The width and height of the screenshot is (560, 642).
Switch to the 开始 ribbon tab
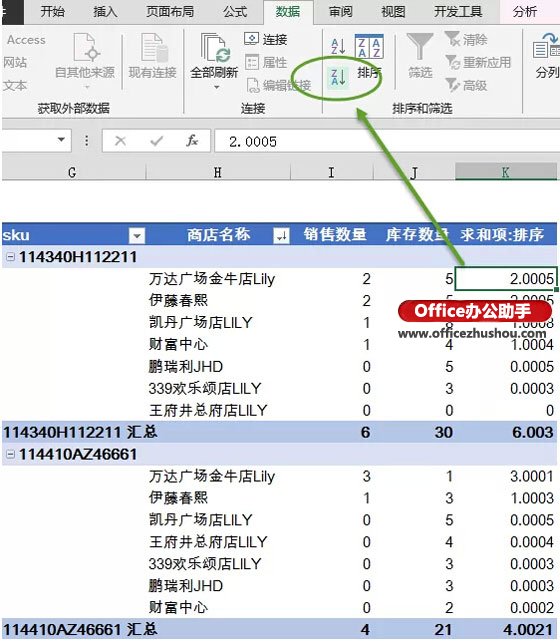click(52, 11)
